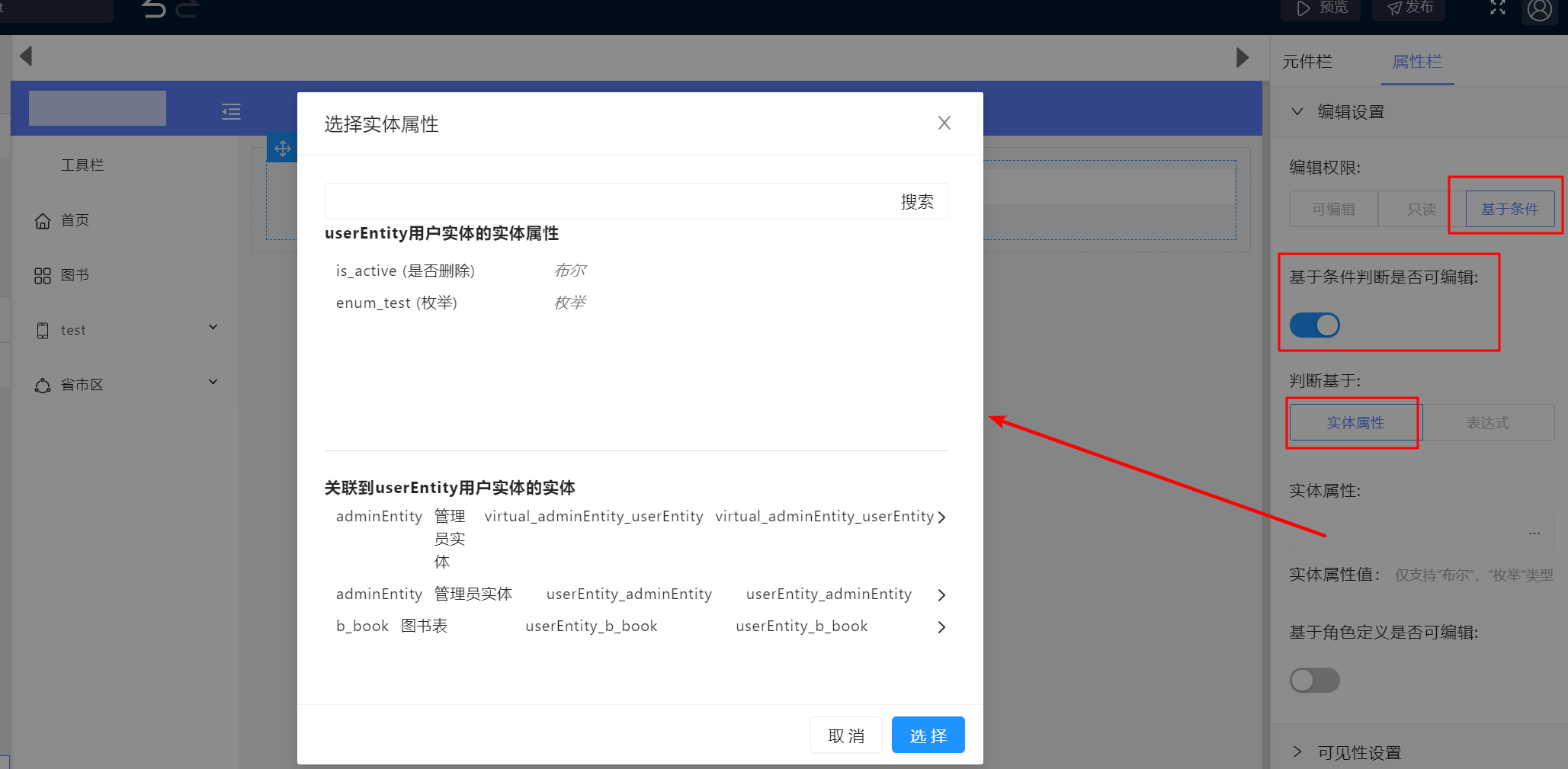The height and width of the screenshot is (769, 1568).
Task: Click the undo arrow in top bar
Action: (154, 8)
